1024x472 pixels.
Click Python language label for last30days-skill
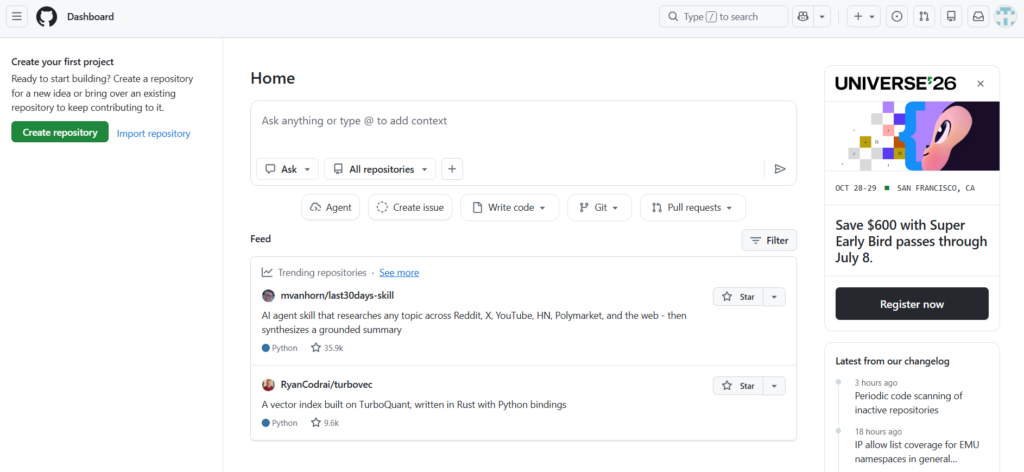[x=280, y=348]
